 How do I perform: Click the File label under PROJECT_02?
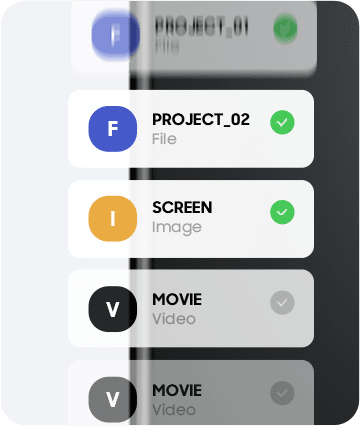[x=164, y=139]
